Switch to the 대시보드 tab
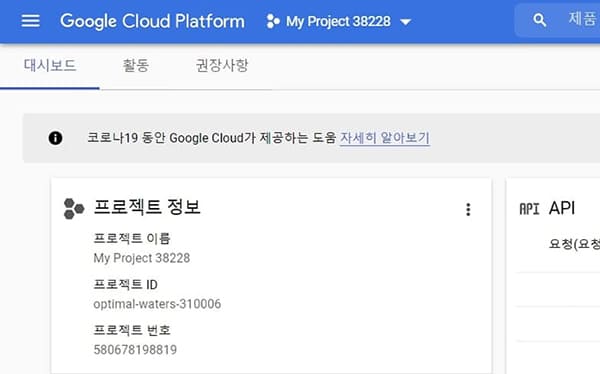Viewport: 600px width, 374px height. click(x=50, y=66)
